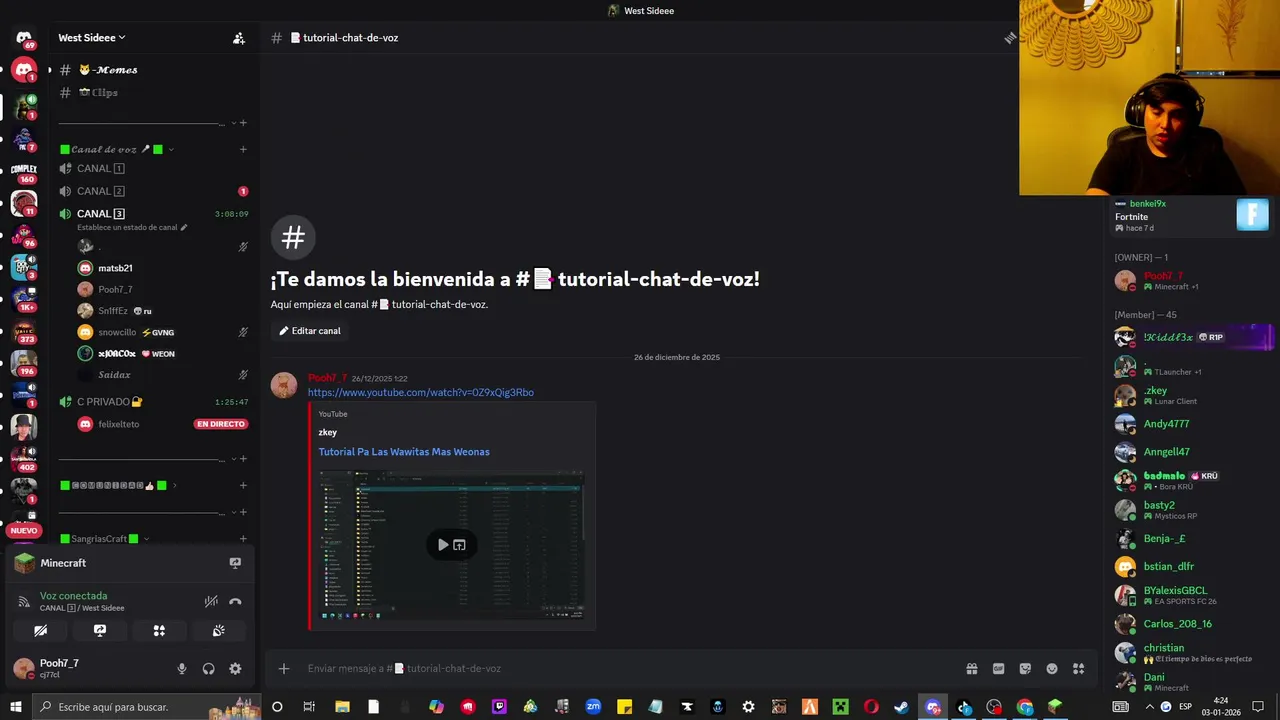Open the emoji picker
Image resolution: width=1280 pixels, height=720 pixels.
[1052, 668]
